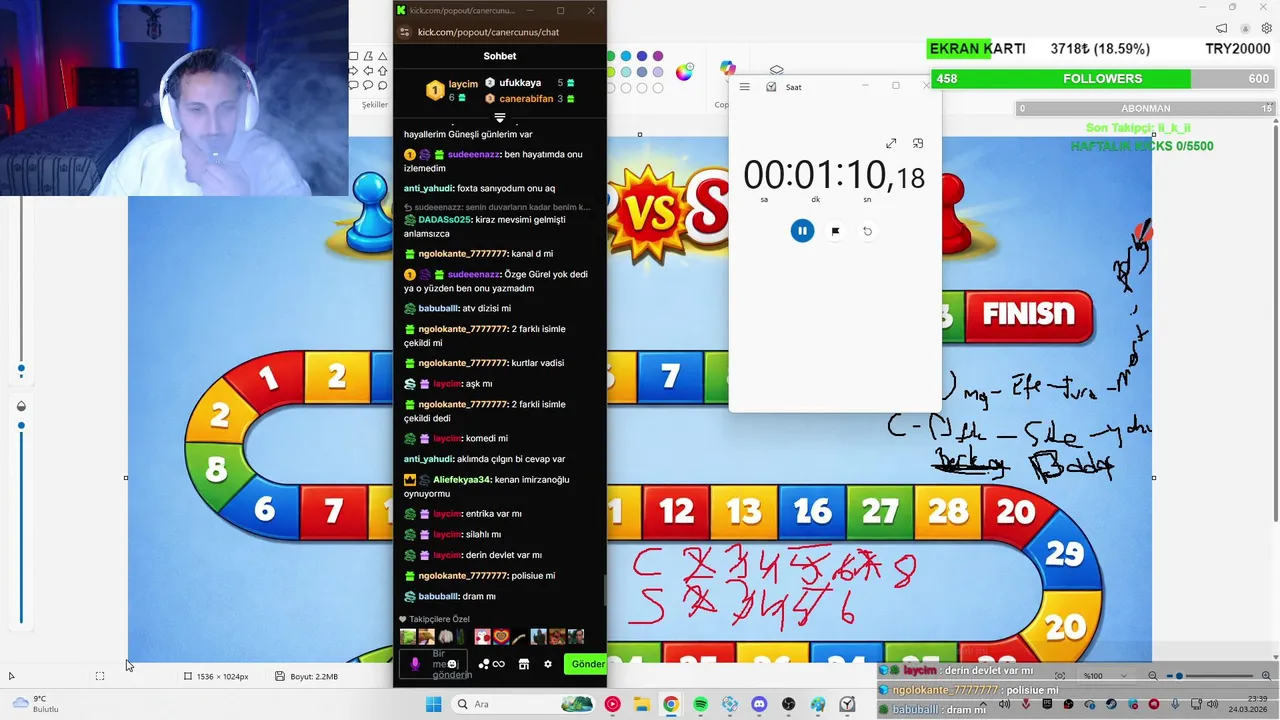
Task: Open Discord from the taskbar
Action: tap(759, 704)
